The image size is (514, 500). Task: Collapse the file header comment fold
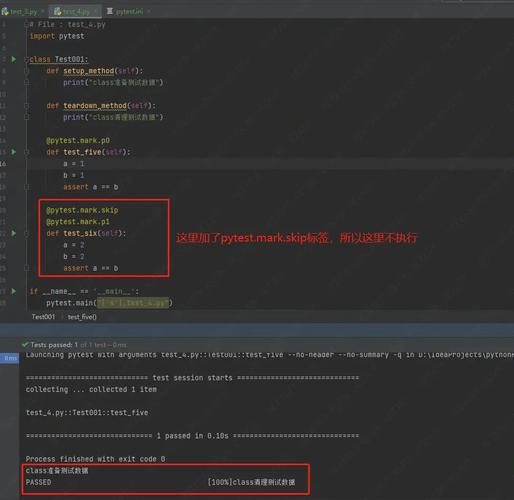click(26, 25)
